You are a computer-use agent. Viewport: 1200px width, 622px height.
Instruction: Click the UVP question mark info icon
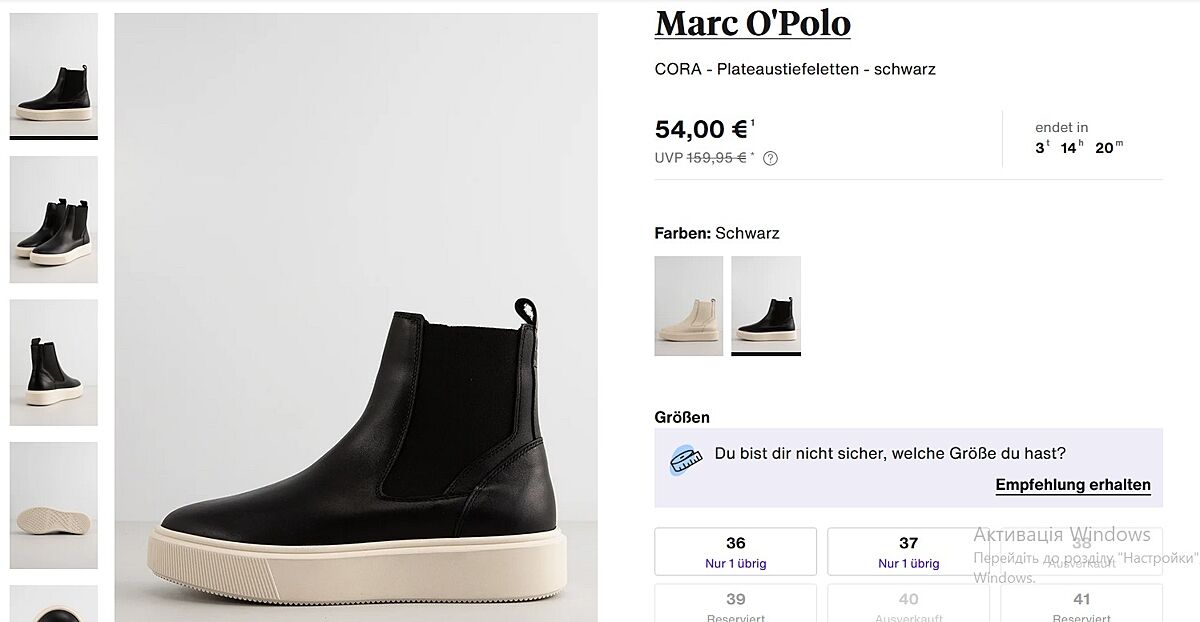(770, 158)
